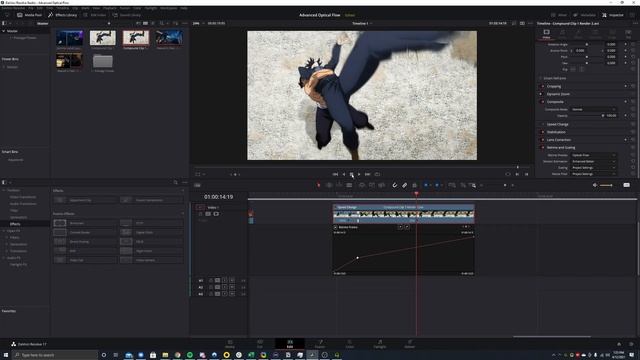Click the DIM audio button
The width and height of the screenshot is (640, 360).
pos(627,185)
